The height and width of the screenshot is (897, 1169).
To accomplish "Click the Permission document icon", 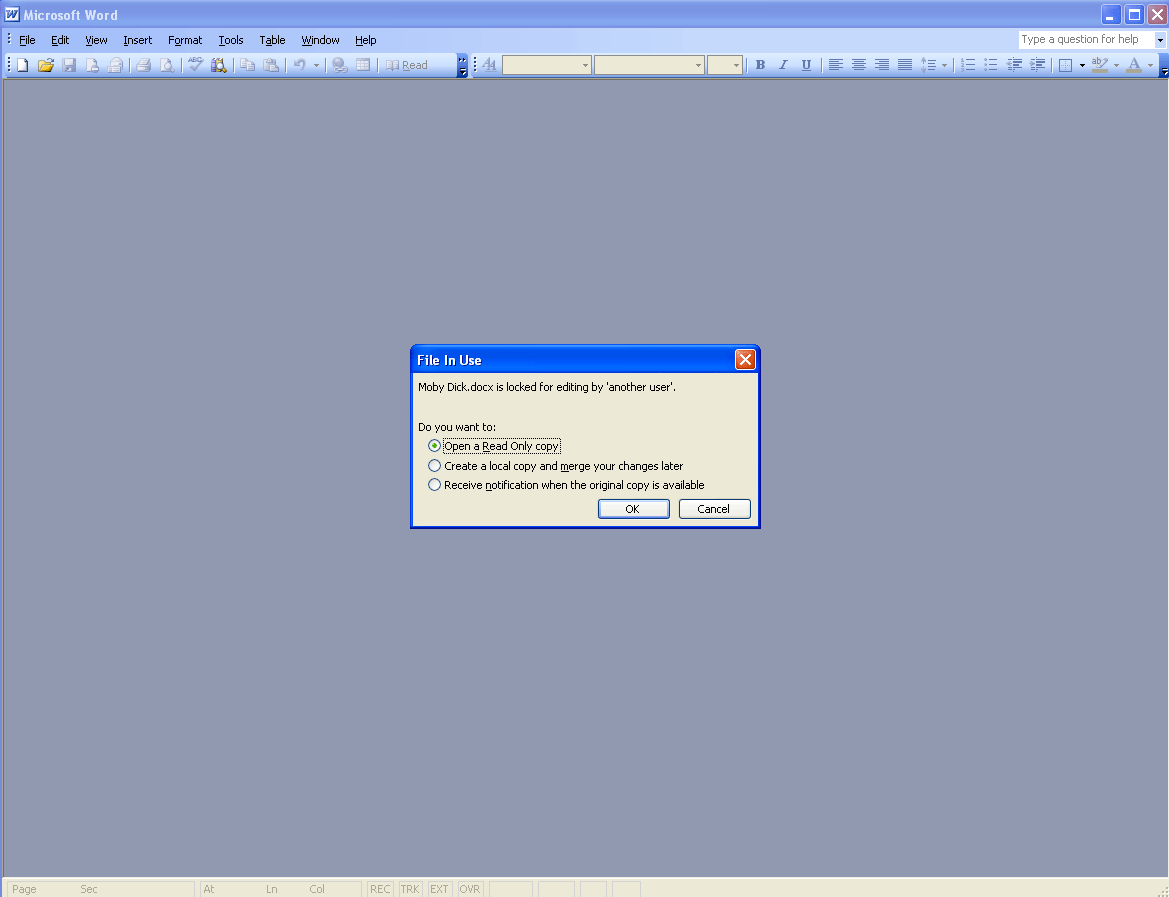I will 92,65.
